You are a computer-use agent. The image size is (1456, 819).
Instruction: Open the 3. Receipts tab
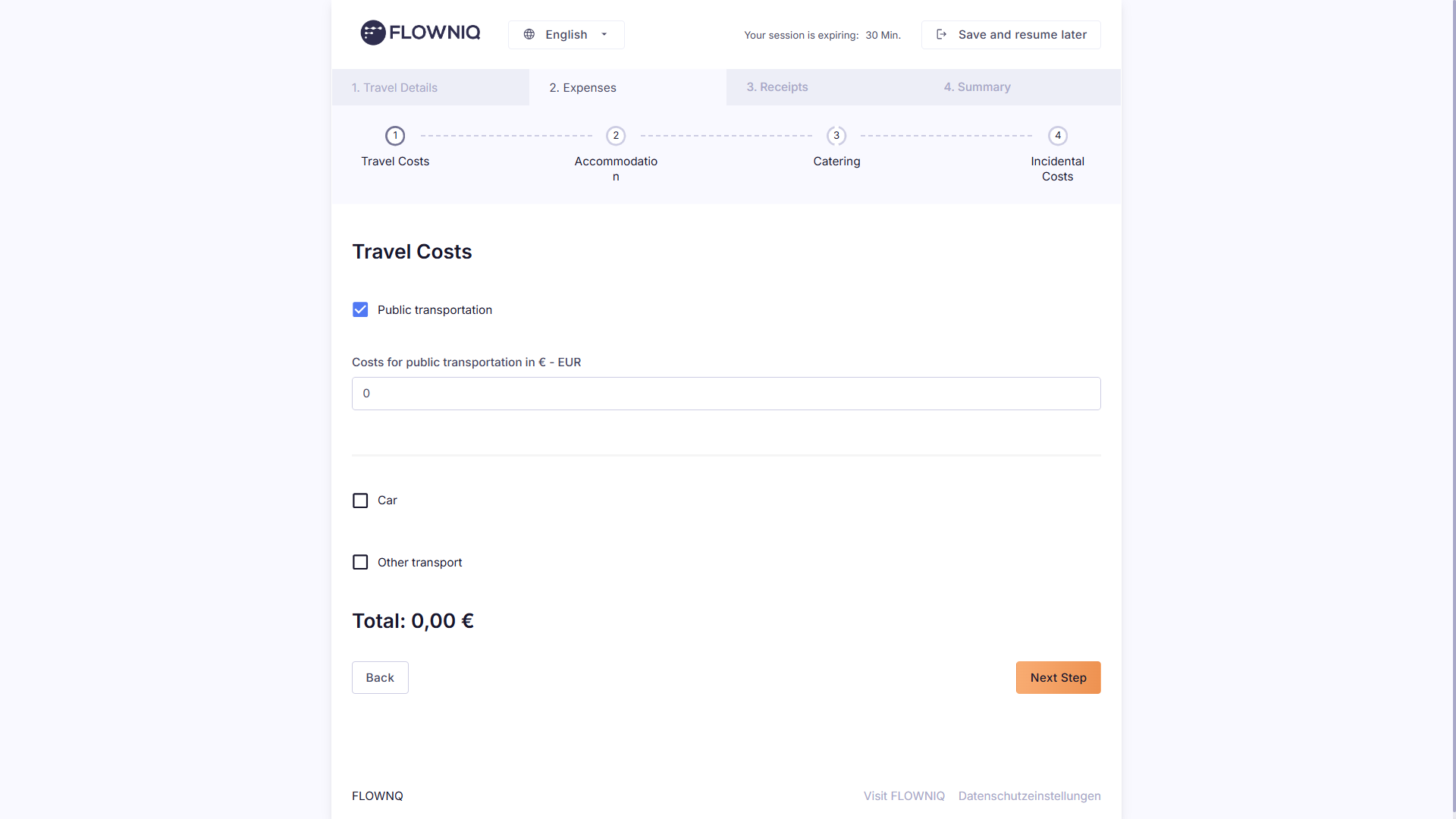[777, 87]
